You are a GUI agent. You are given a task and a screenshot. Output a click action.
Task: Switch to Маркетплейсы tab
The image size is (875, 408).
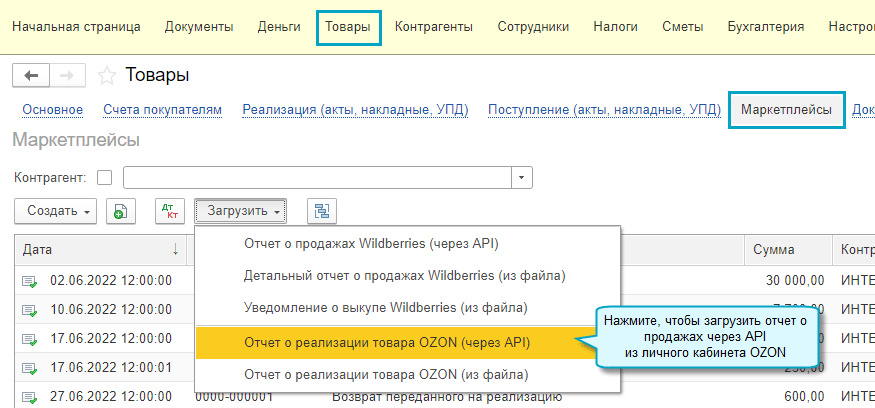point(787,110)
